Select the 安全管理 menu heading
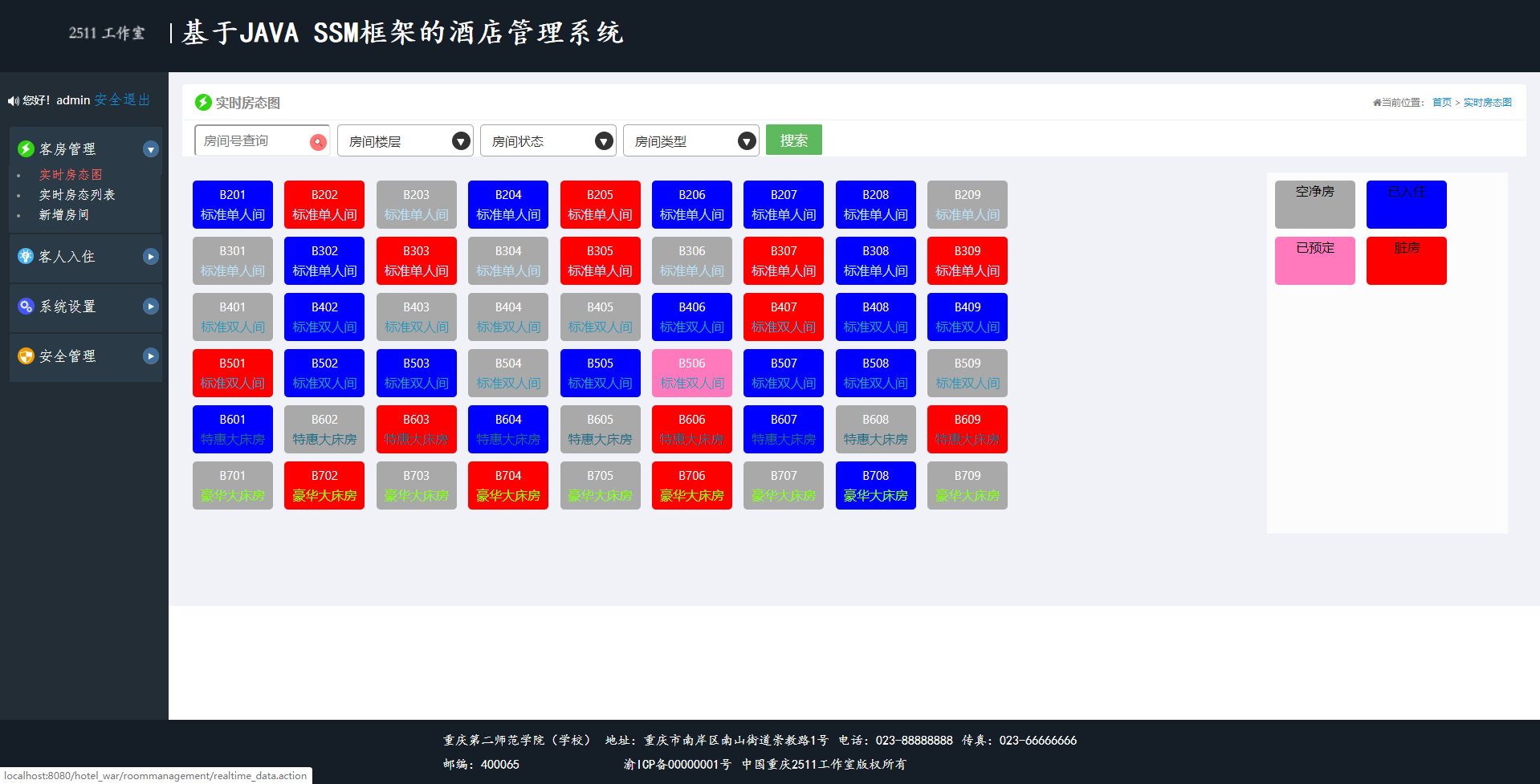The width and height of the screenshot is (1540, 784). click(x=67, y=356)
